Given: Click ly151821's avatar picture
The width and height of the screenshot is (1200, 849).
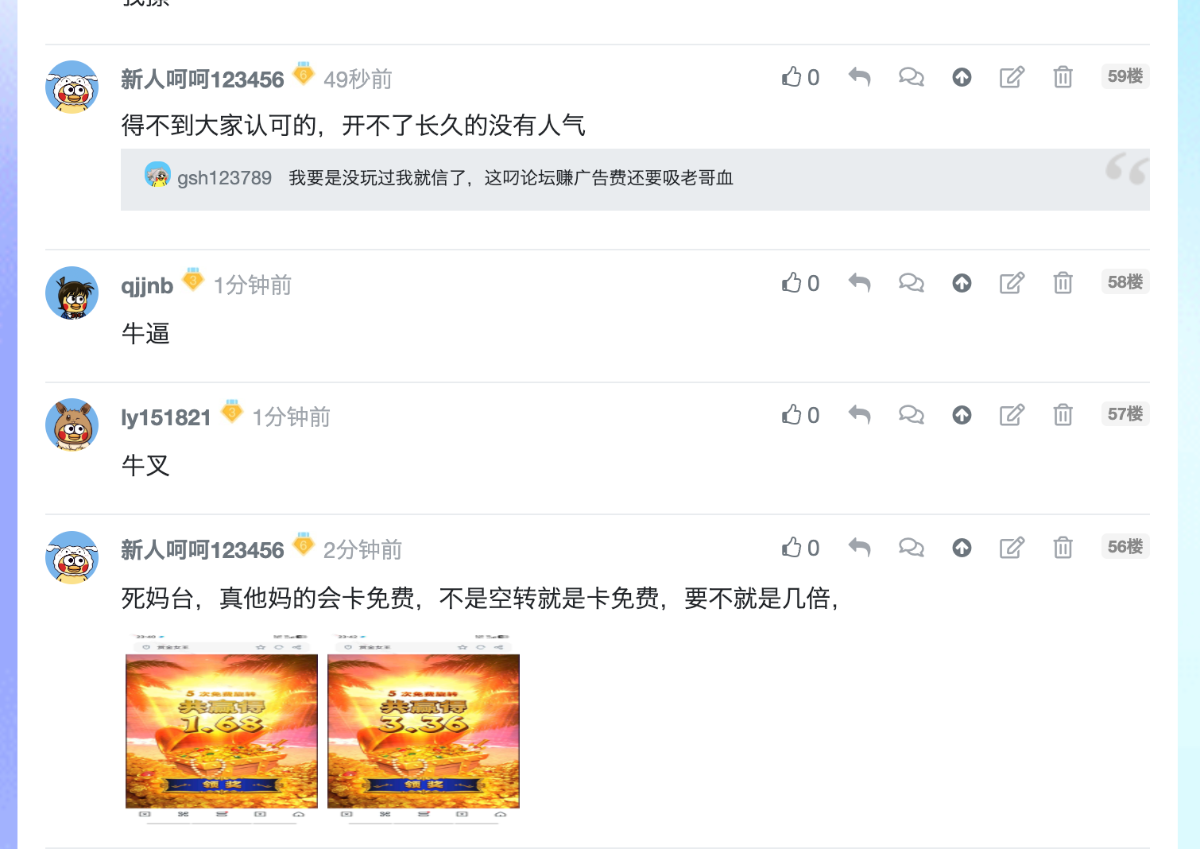Looking at the screenshot, I should click(72, 425).
